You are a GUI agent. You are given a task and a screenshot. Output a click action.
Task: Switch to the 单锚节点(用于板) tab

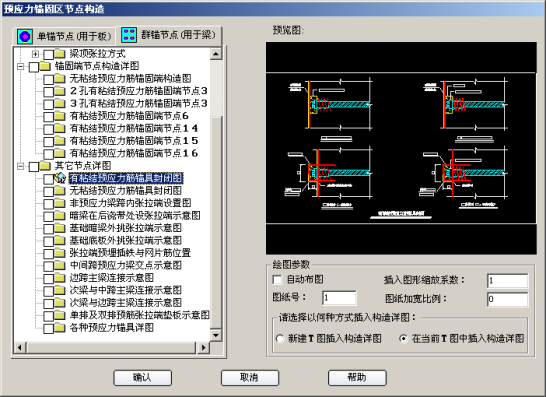pos(64,36)
